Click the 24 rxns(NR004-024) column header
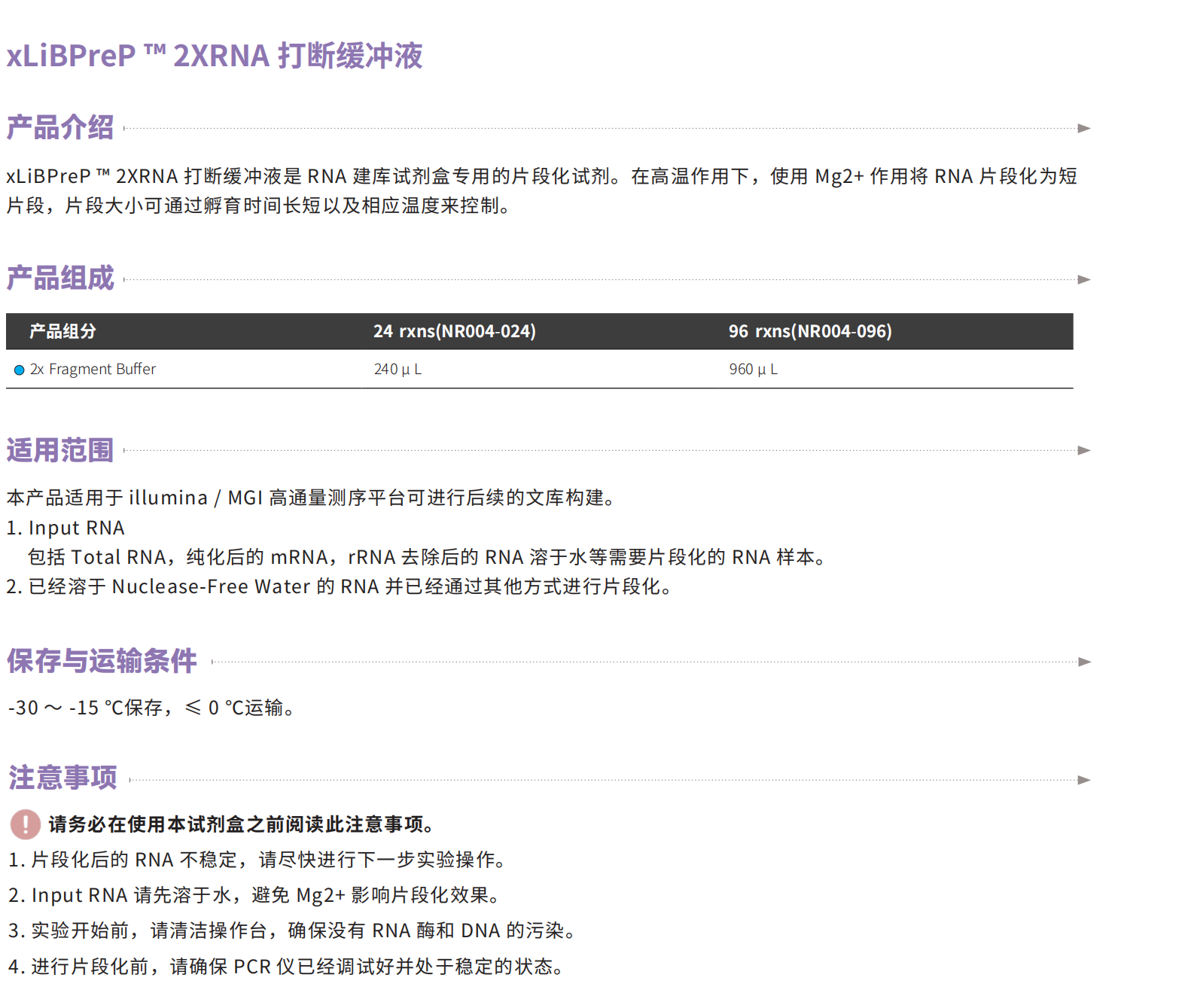 coord(455,331)
